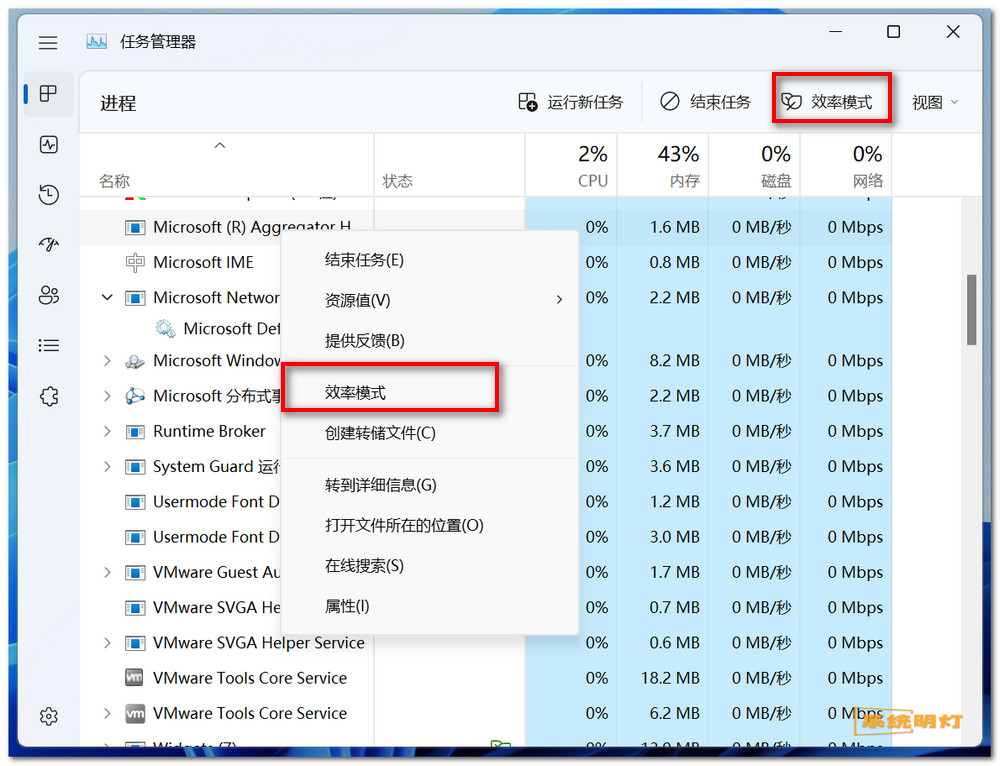This screenshot has height=766, width=1000.
Task: Open the 视图 dropdown
Action: tap(935, 102)
